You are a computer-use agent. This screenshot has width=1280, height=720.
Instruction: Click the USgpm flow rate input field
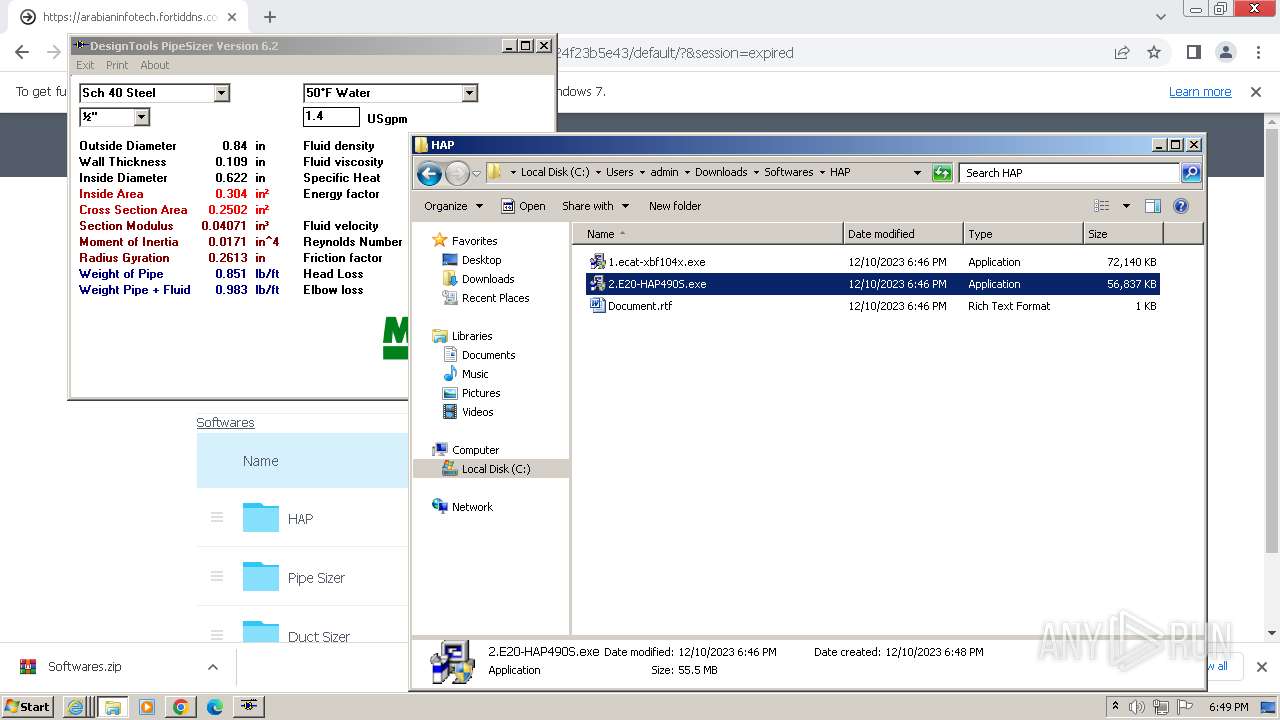coord(331,117)
